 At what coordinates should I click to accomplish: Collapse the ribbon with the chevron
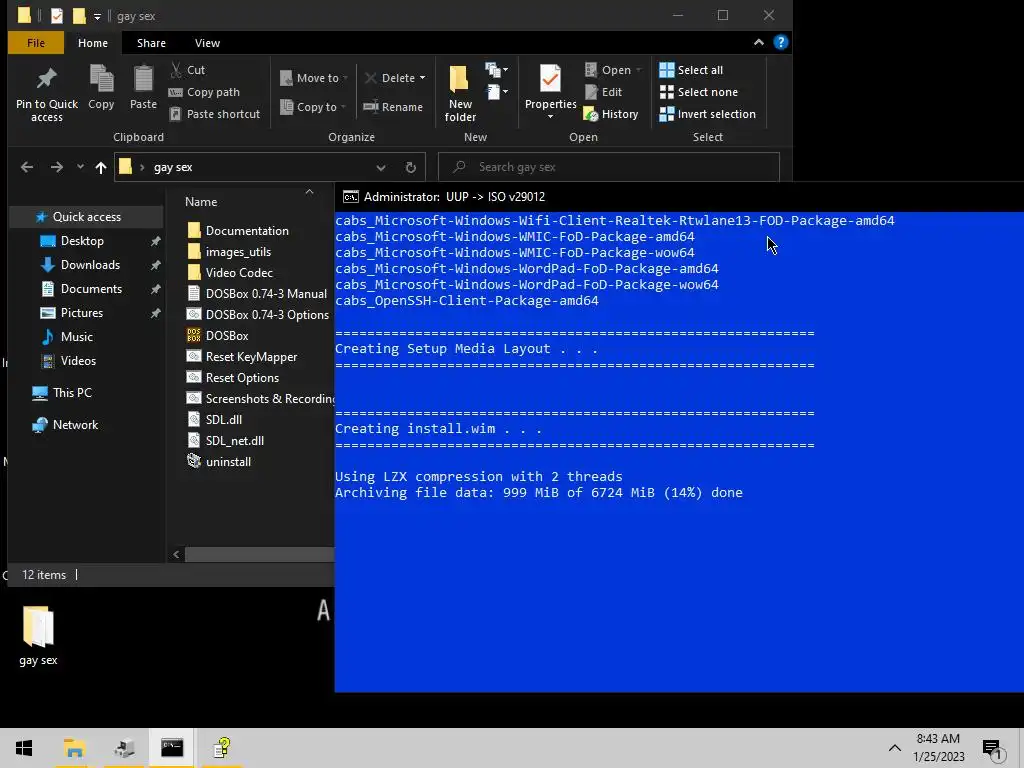click(758, 42)
